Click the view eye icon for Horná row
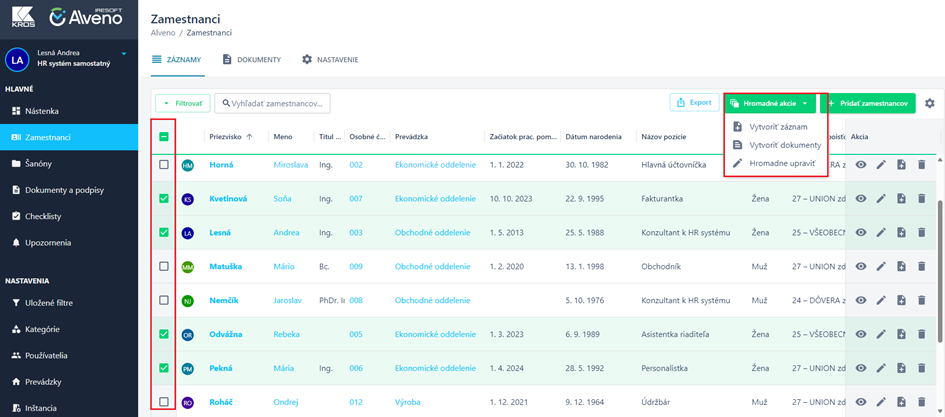Screen dimensions: 945x417 [861, 165]
